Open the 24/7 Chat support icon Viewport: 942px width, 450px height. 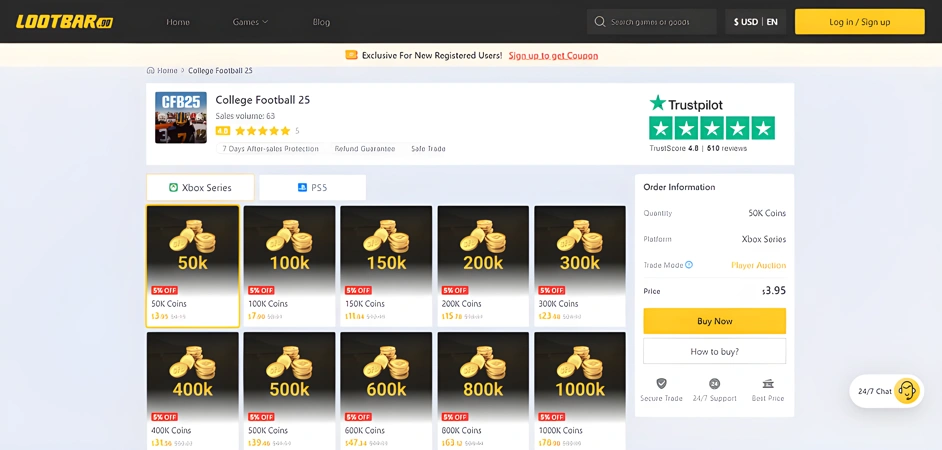click(x=907, y=391)
